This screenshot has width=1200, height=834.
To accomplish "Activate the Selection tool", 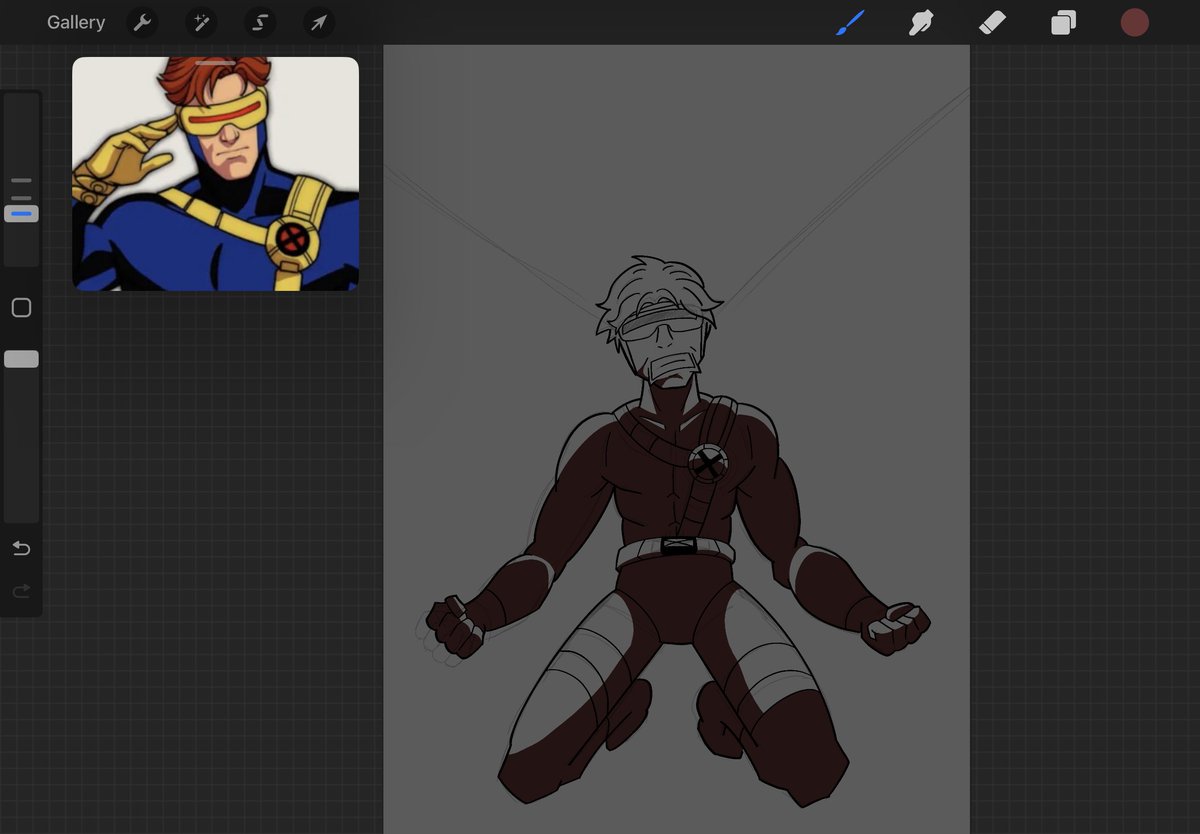I will (x=260, y=22).
